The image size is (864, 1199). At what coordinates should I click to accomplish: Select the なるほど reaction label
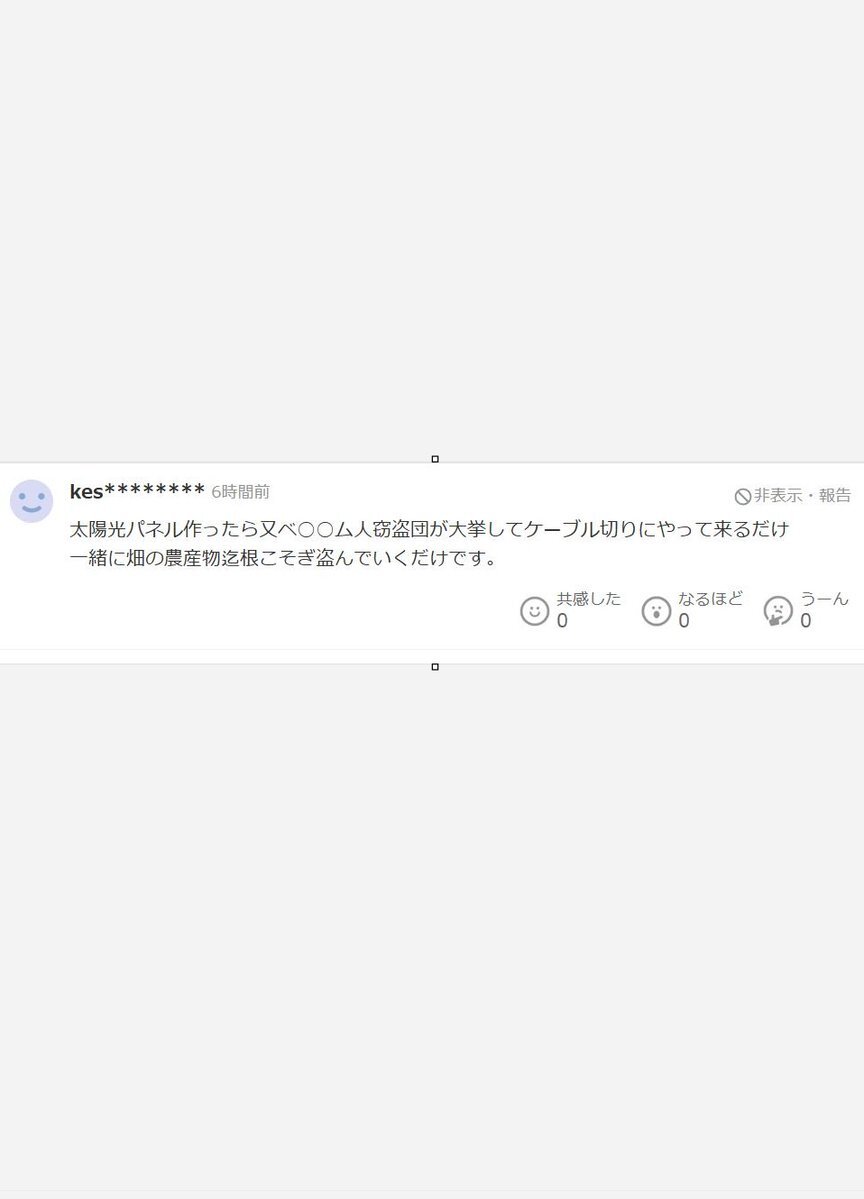tap(710, 599)
